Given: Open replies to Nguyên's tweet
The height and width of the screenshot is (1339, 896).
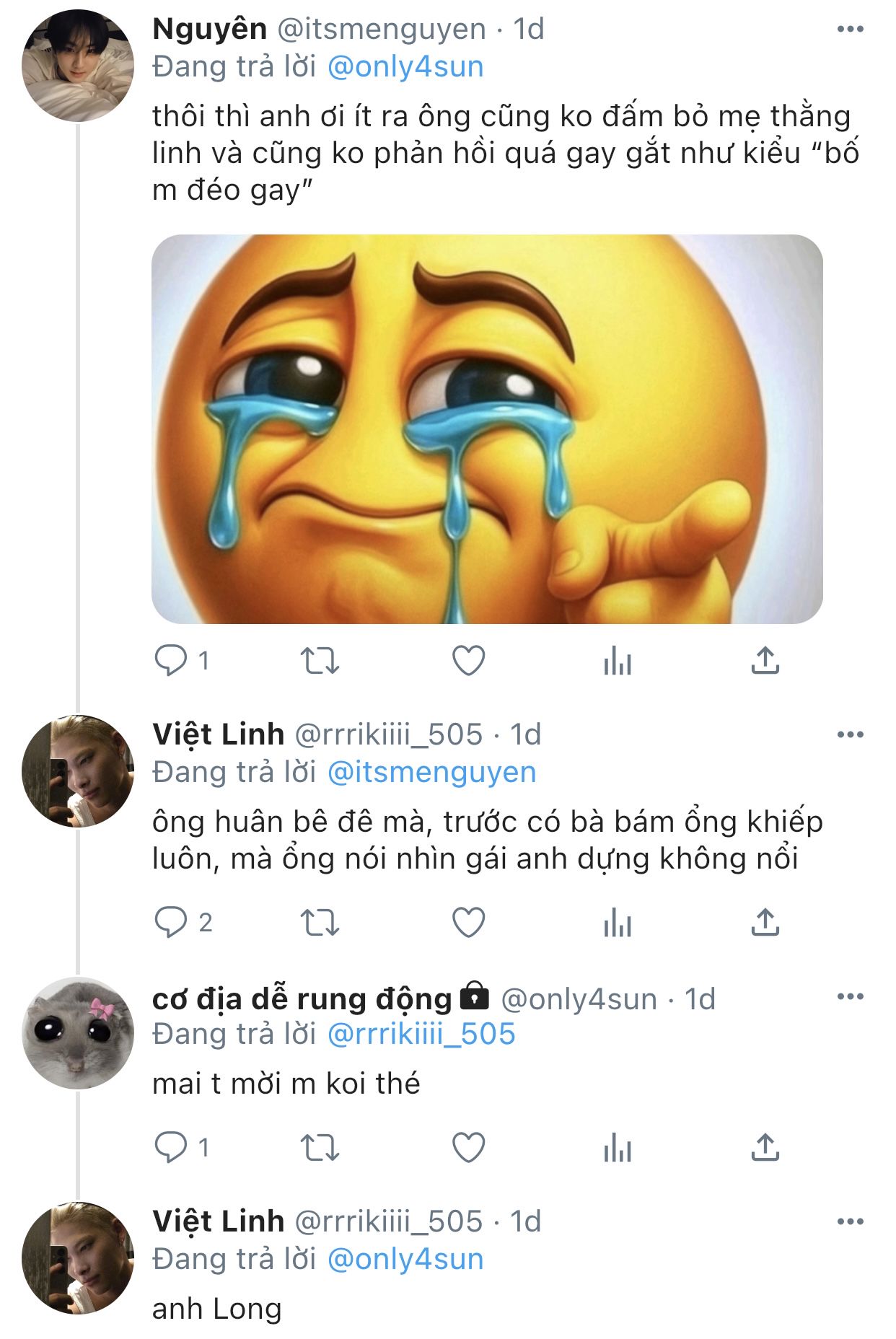Looking at the screenshot, I should [172, 660].
